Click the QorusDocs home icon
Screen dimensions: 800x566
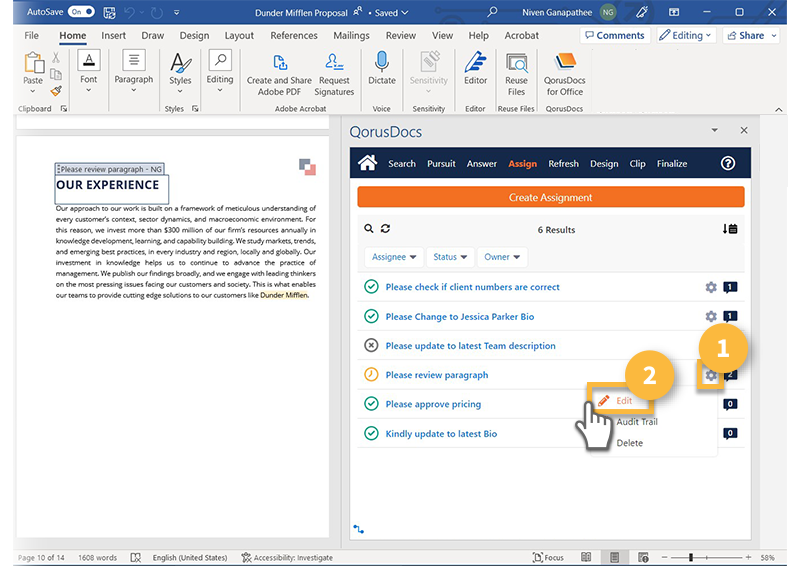[367, 163]
